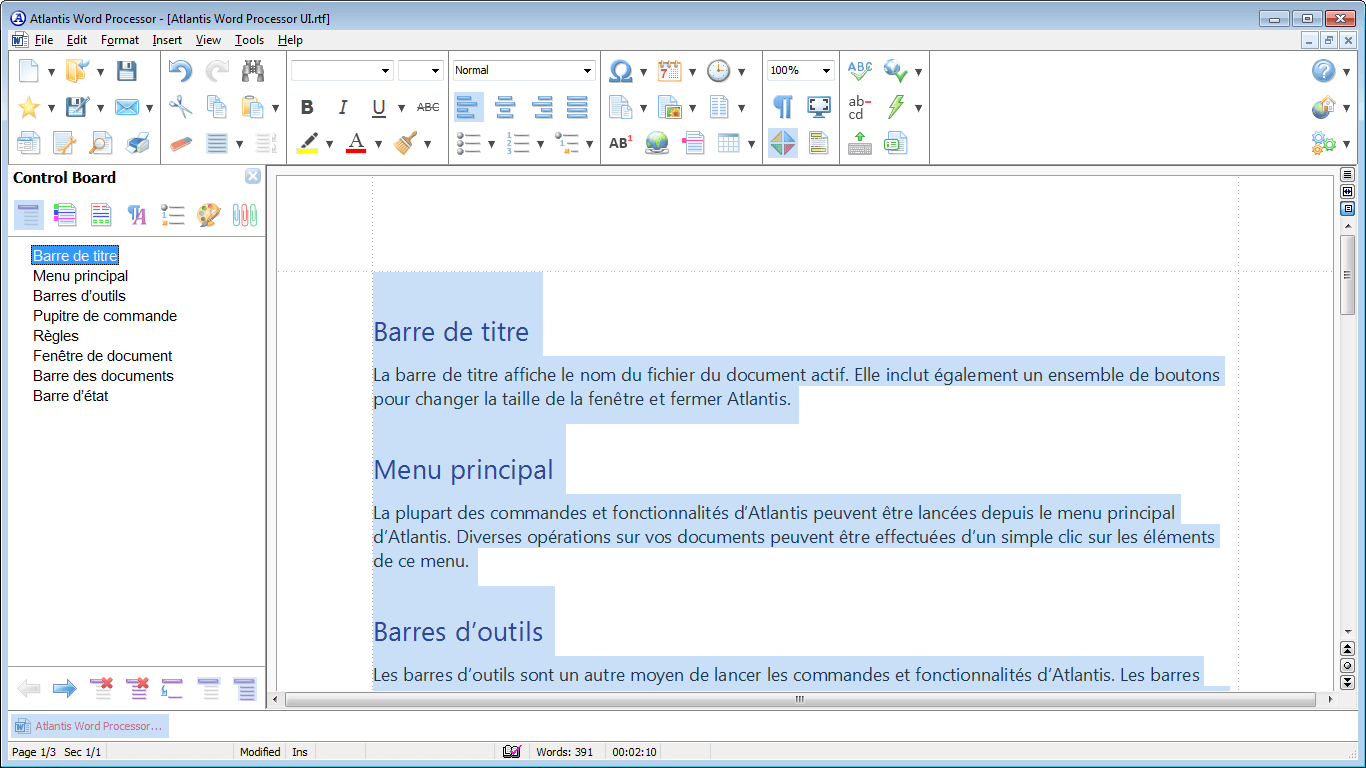Screen dimensions: 1366x768
Task: Click the question mark Help icon
Action: click(x=1324, y=71)
